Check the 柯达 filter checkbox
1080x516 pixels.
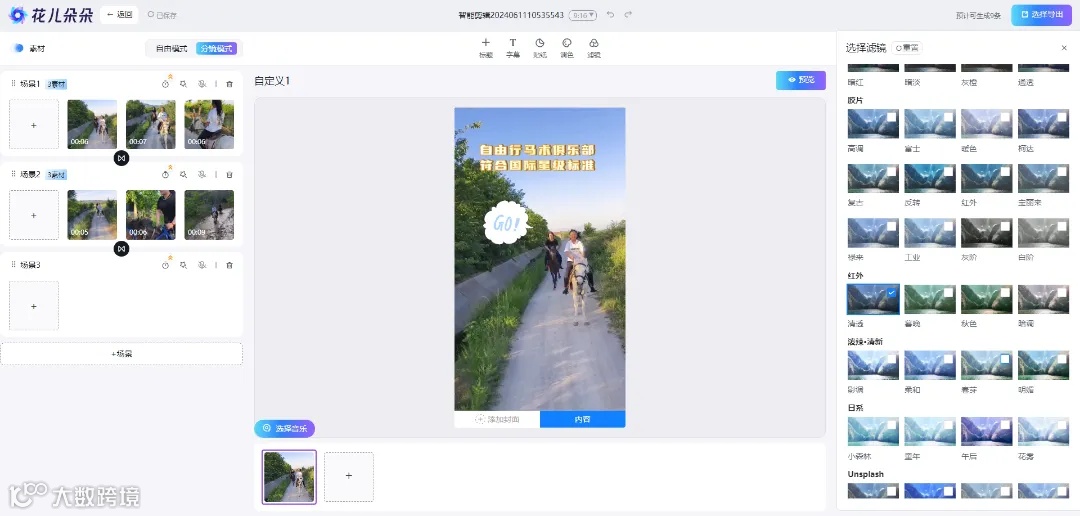coord(1062,117)
